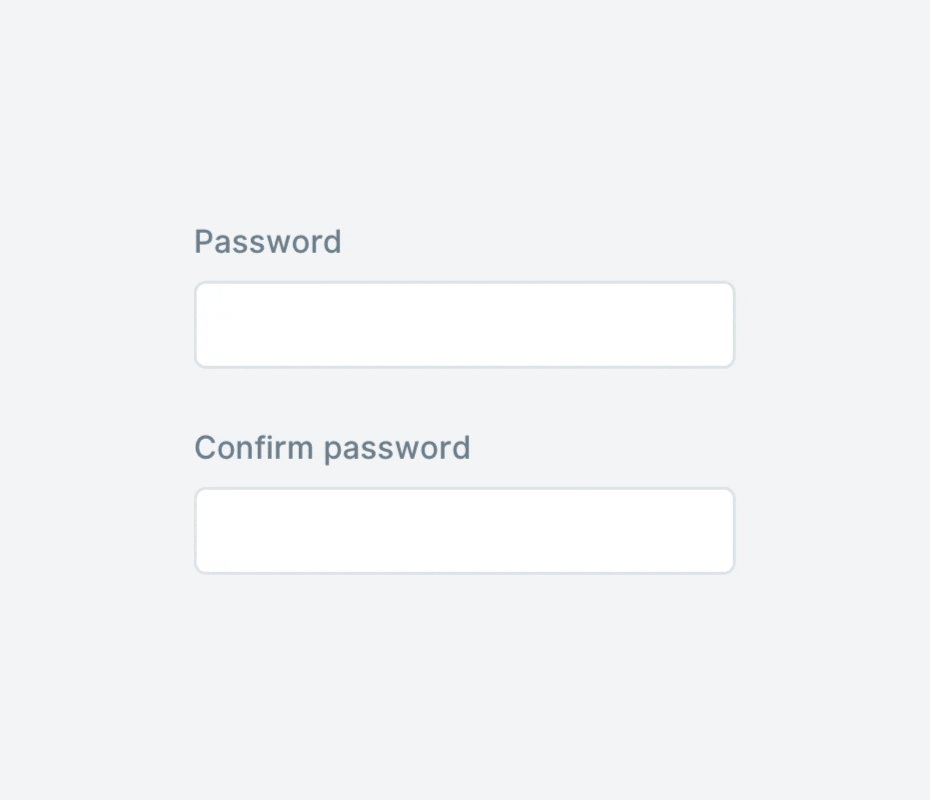Focus the first password text box

(x=464, y=324)
